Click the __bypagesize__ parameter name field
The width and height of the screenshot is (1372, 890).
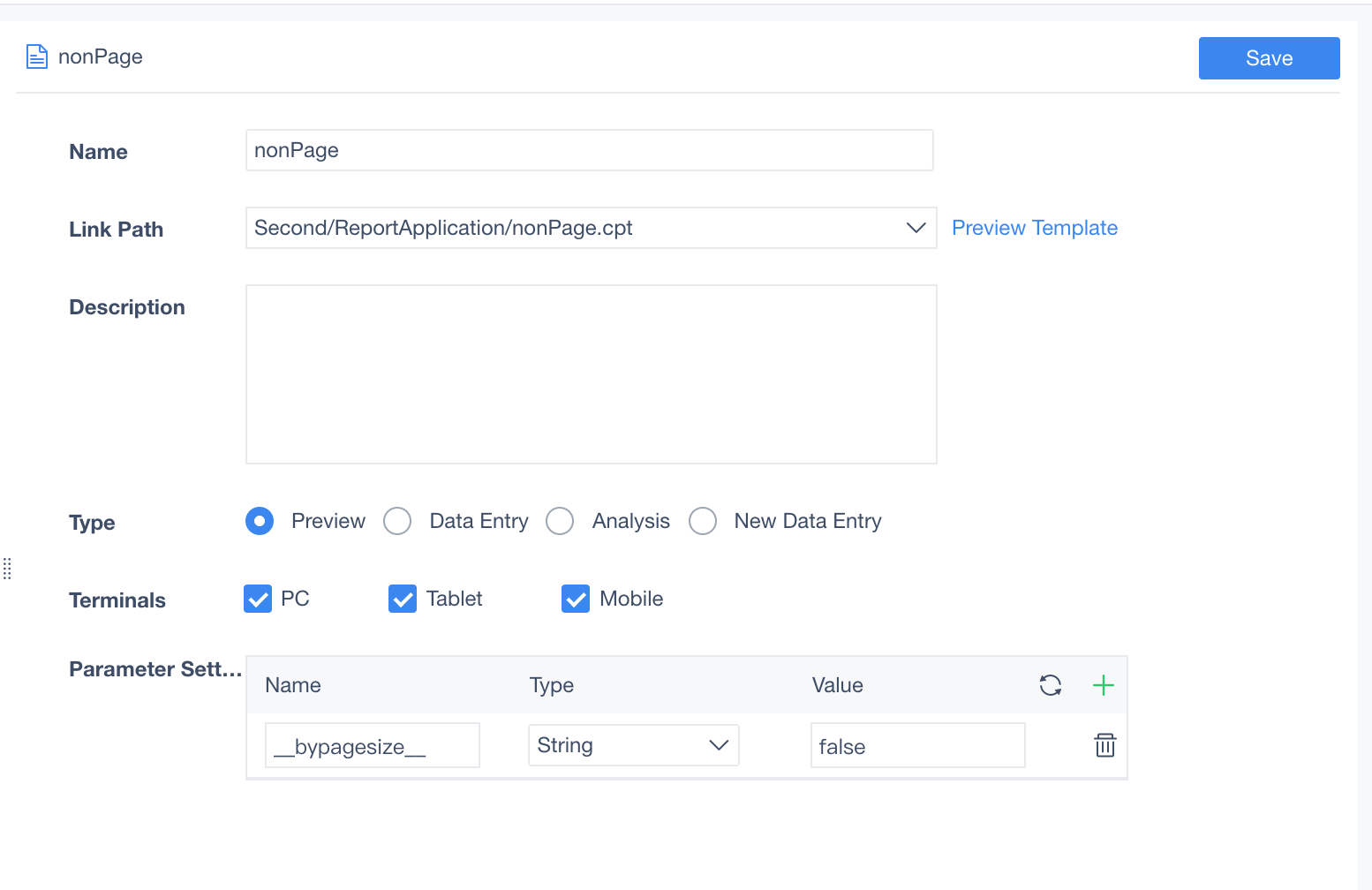(x=372, y=745)
